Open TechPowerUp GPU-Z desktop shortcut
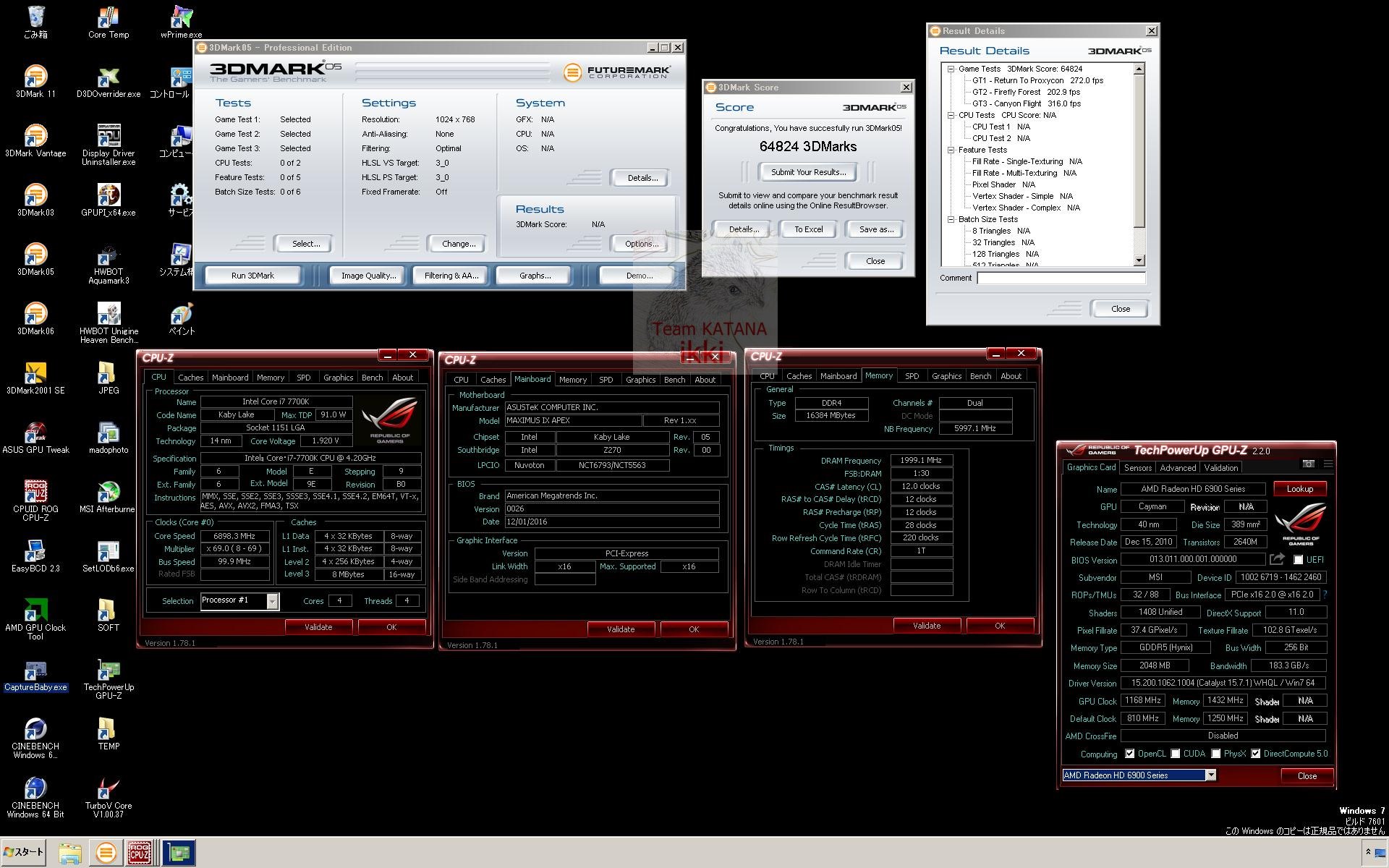The height and width of the screenshot is (868, 1389). click(x=109, y=678)
